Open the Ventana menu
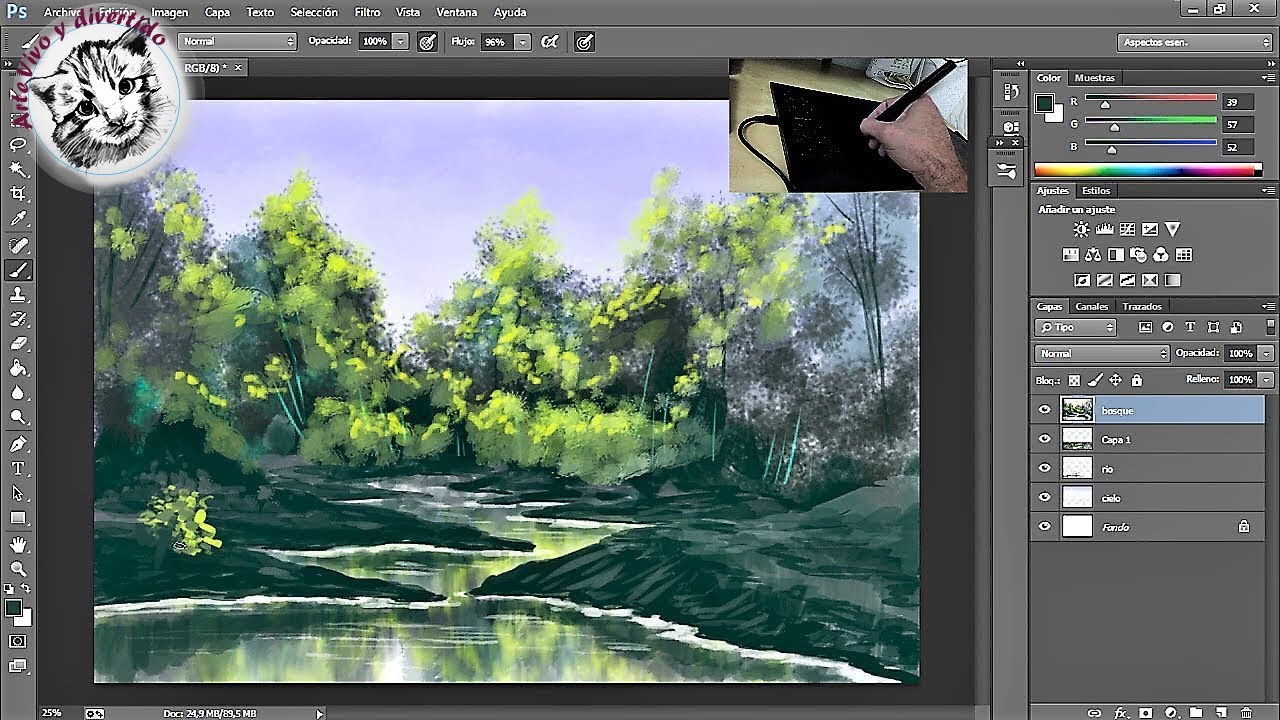Image resolution: width=1280 pixels, height=720 pixels. click(x=457, y=12)
